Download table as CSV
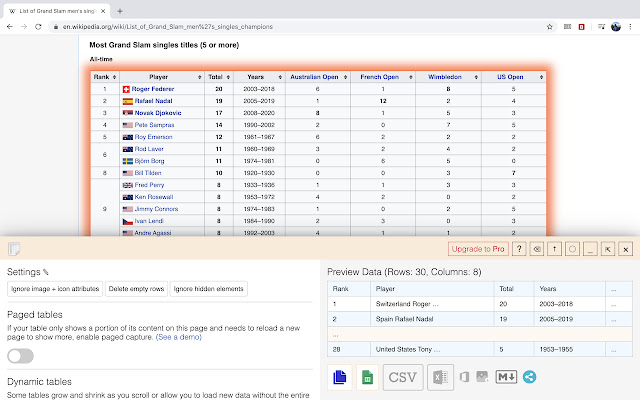Image resolution: width=640 pixels, height=400 pixels. point(402,377)
